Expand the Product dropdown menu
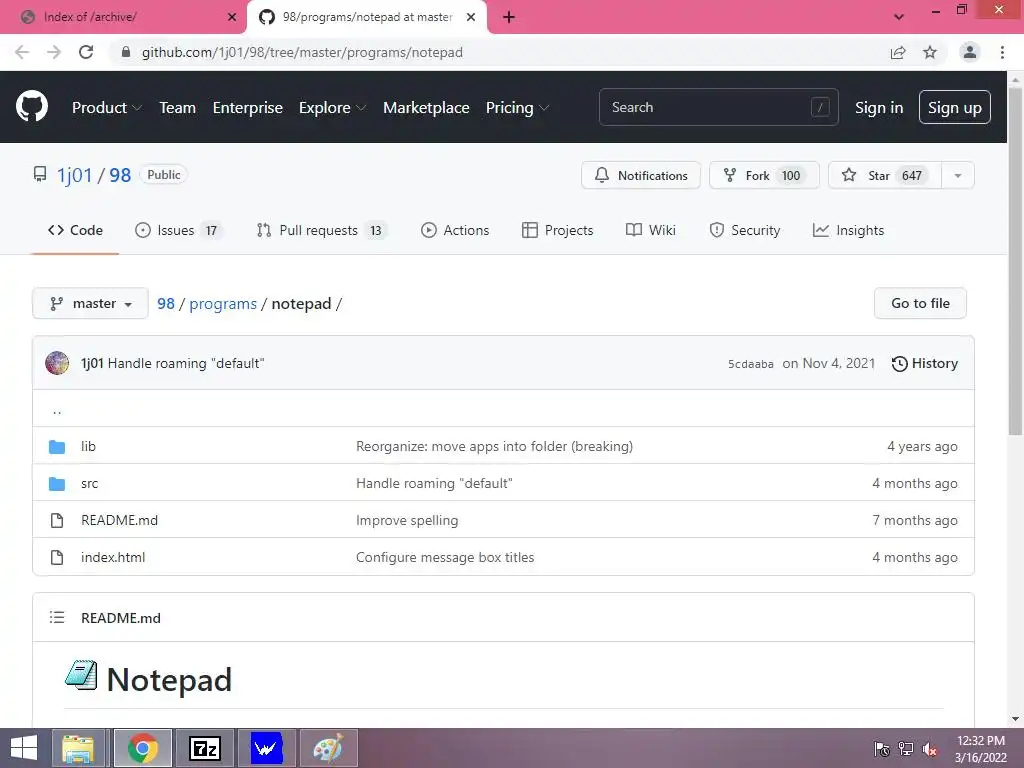 [x=107, y=108]
